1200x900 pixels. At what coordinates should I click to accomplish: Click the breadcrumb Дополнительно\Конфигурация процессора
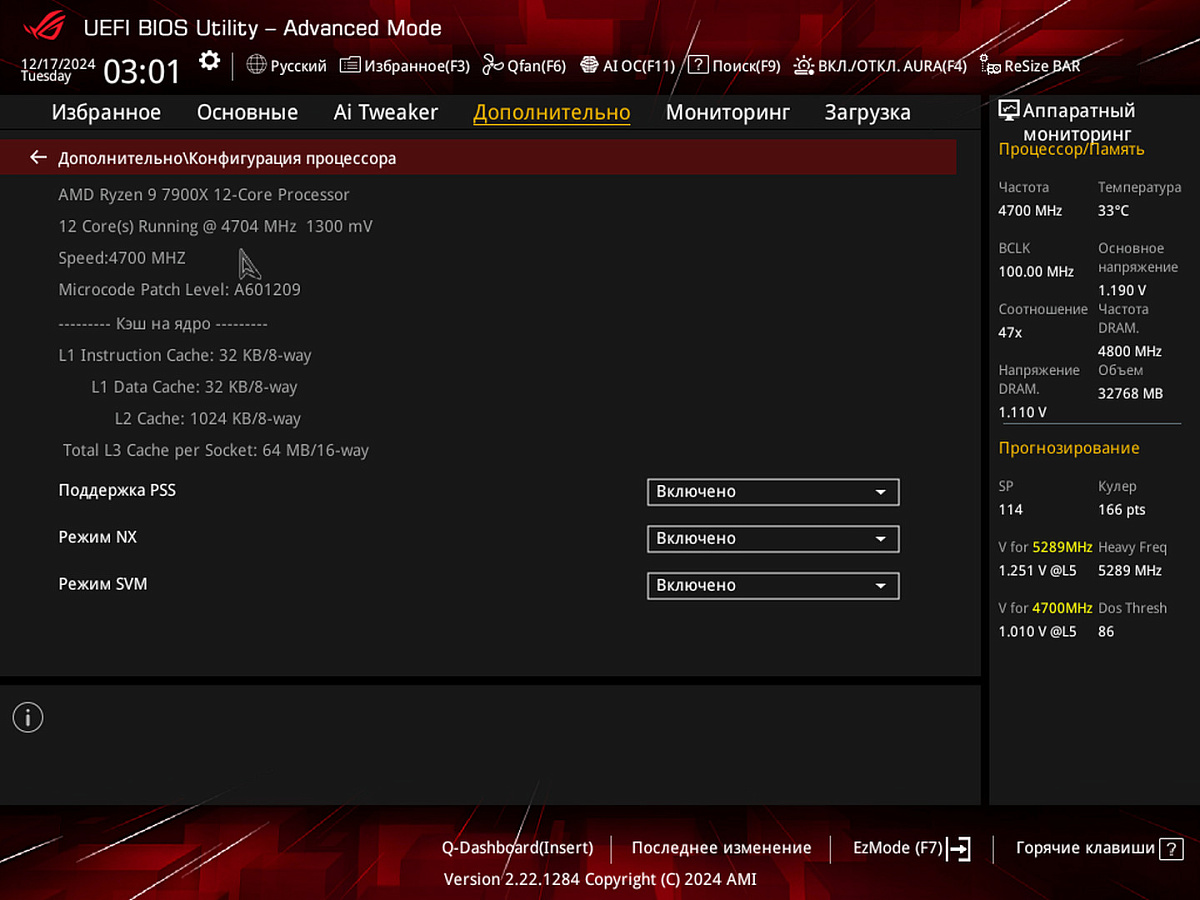coord(227,158)
